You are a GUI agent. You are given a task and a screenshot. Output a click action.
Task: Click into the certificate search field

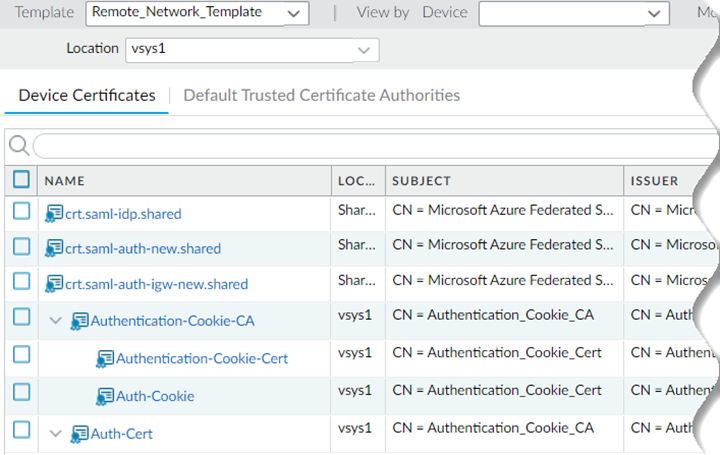coord(370,147)
